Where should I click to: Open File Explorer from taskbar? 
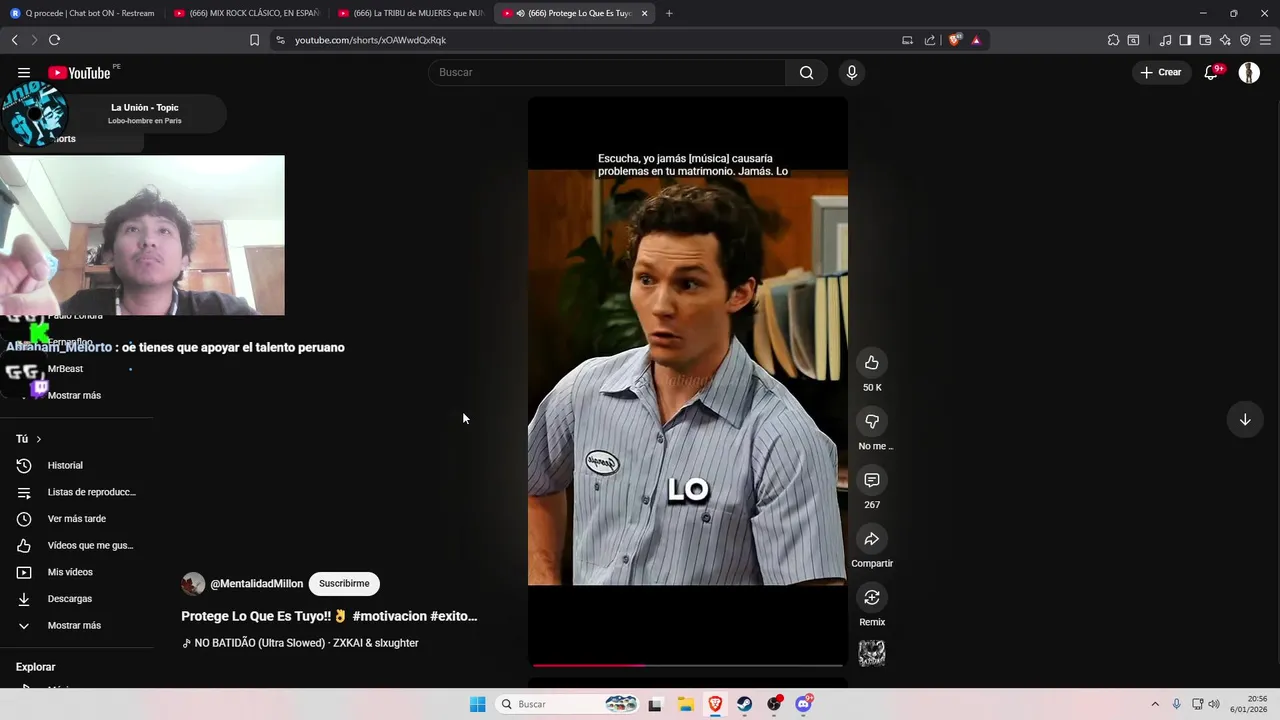(685, 704)
